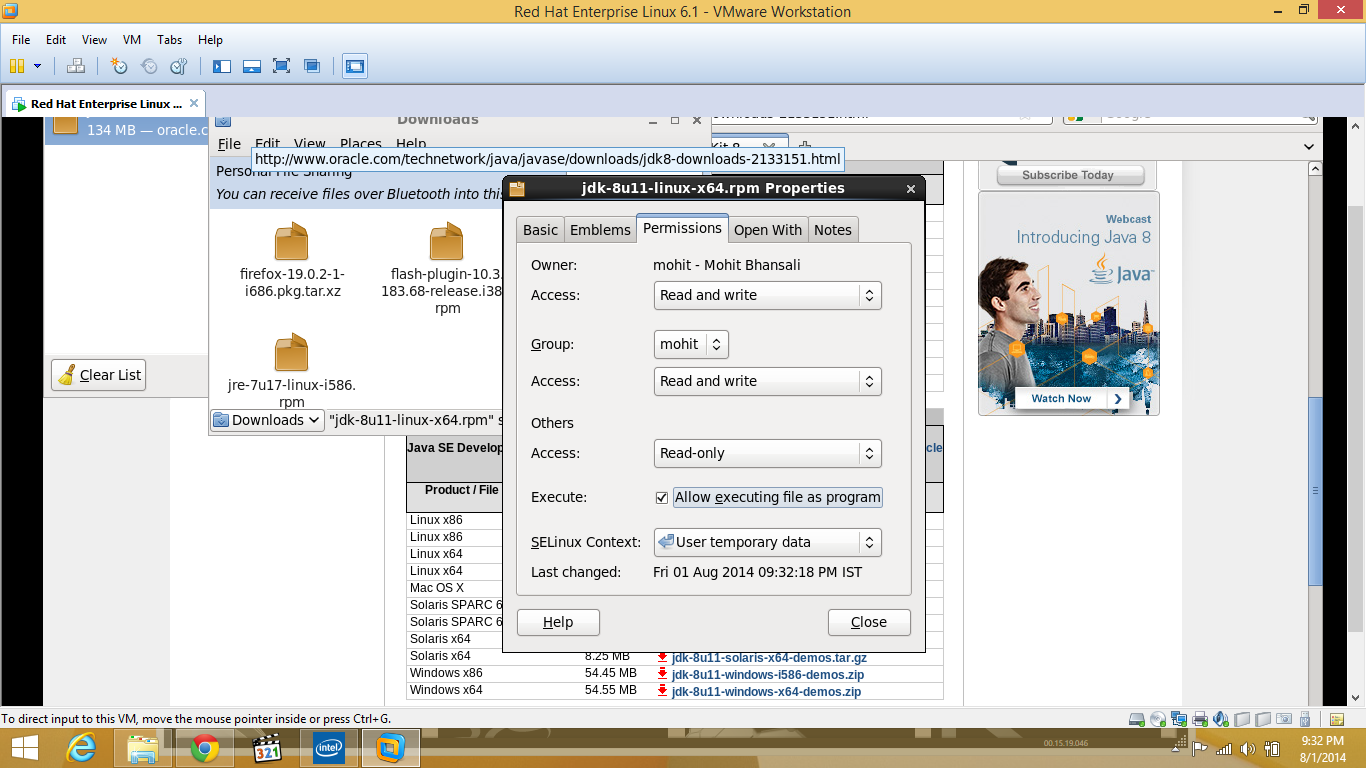Screen dimensions: 1366x768
Task: Select the firefox-19.0.2-1-i686.pkg.tar.xz package icon
Action: (292, 243)
